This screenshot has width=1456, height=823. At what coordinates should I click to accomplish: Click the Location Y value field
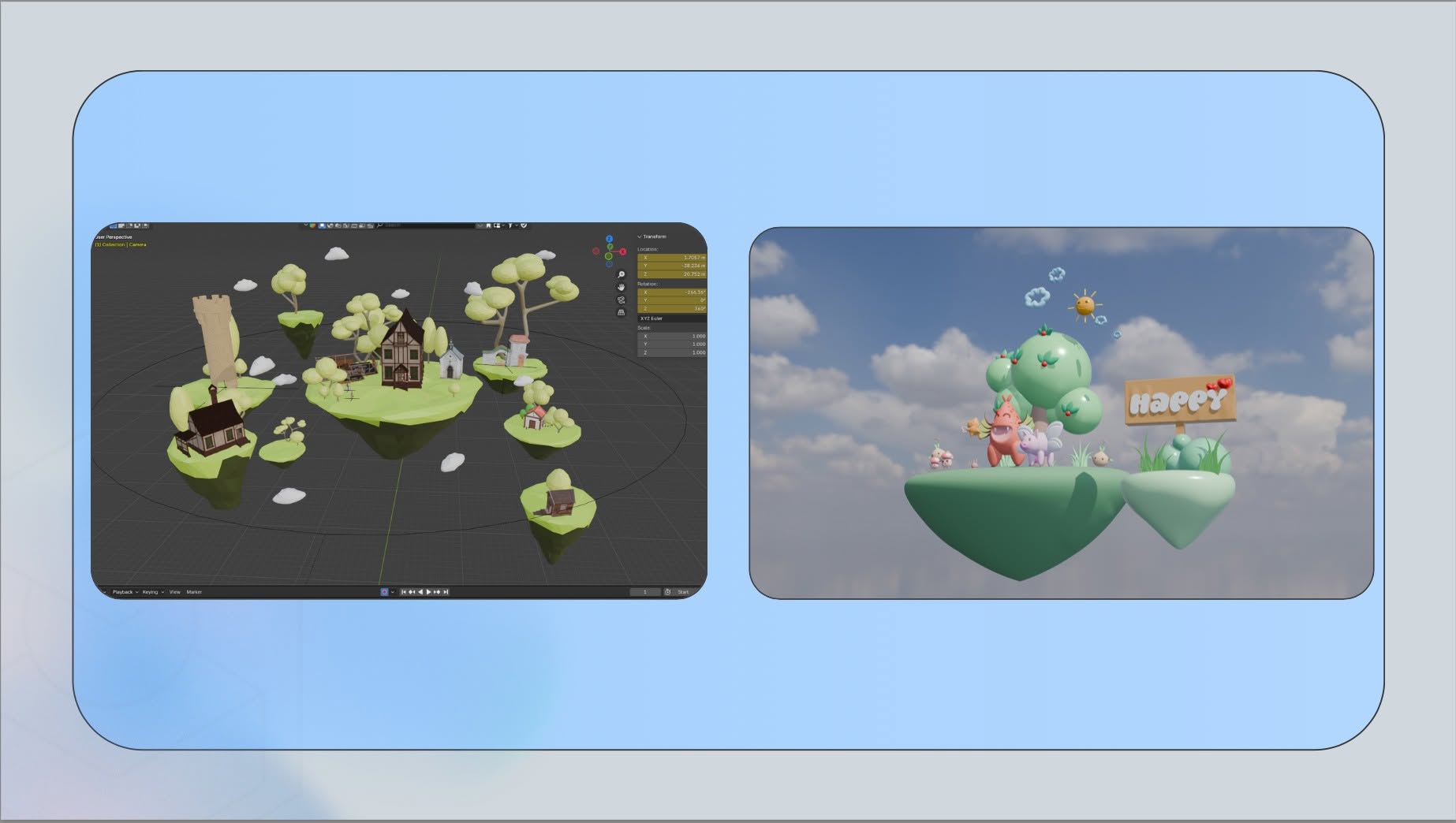coord(672,266)
